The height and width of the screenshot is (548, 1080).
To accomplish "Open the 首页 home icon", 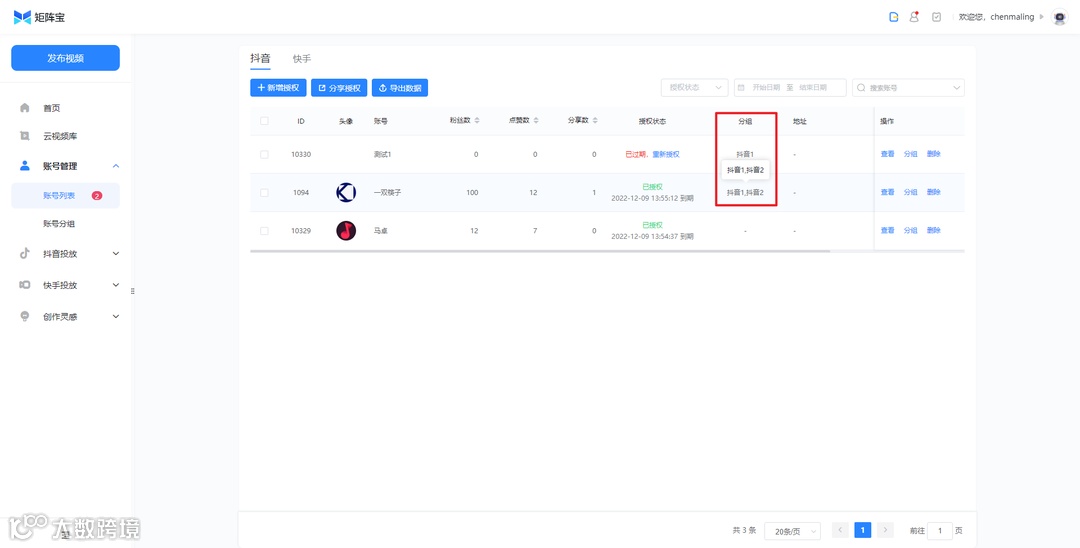I will 25,107.
